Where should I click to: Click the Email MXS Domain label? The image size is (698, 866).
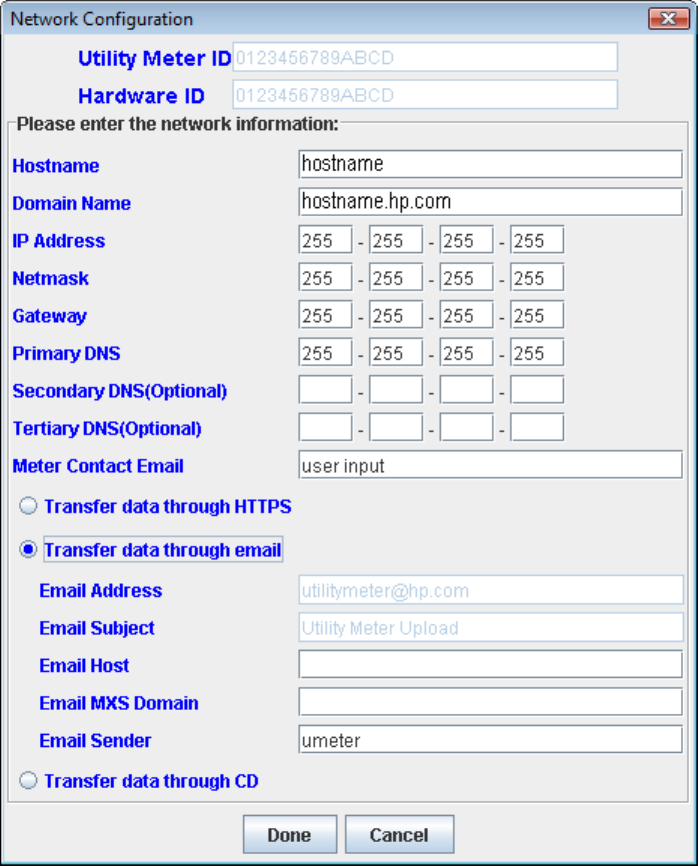point(119,703)
